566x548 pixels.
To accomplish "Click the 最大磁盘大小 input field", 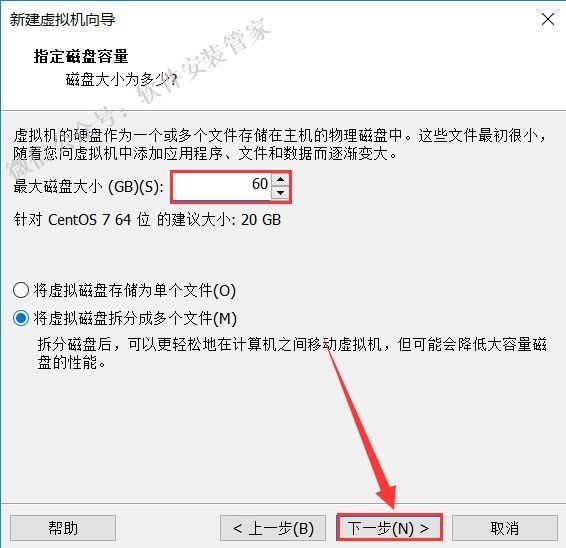I will 222,186.
